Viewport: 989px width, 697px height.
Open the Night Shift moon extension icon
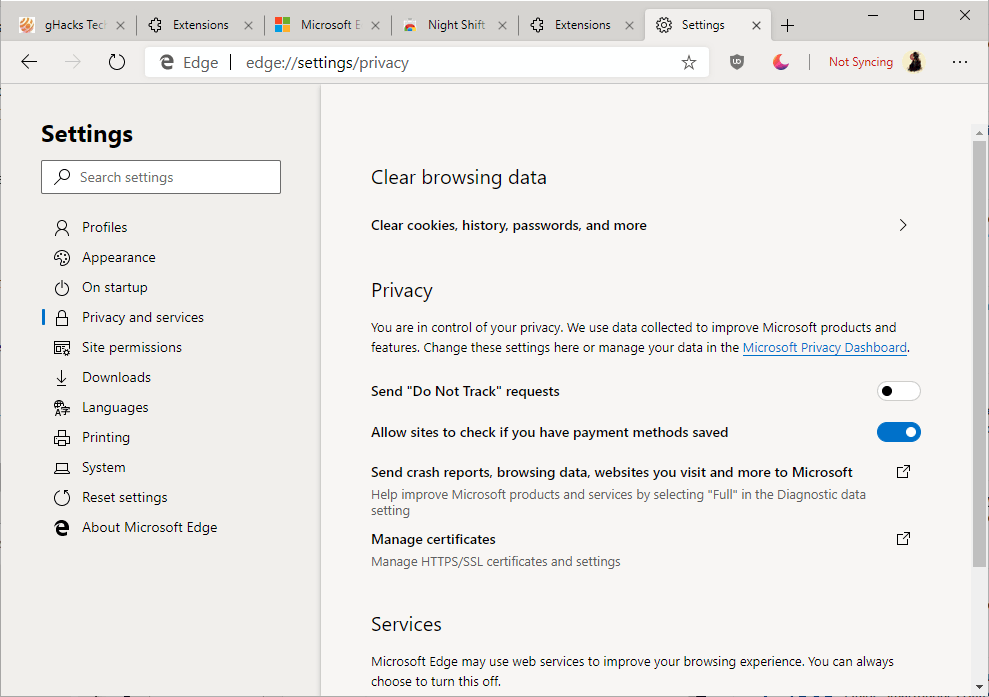[x=781, y=62]
